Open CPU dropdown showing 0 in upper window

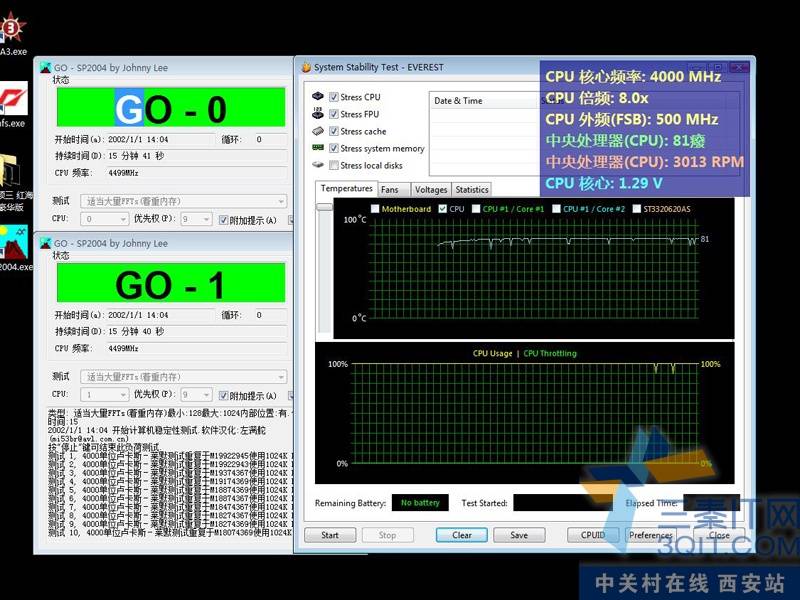pyautogui.click(x=104, y=219)
